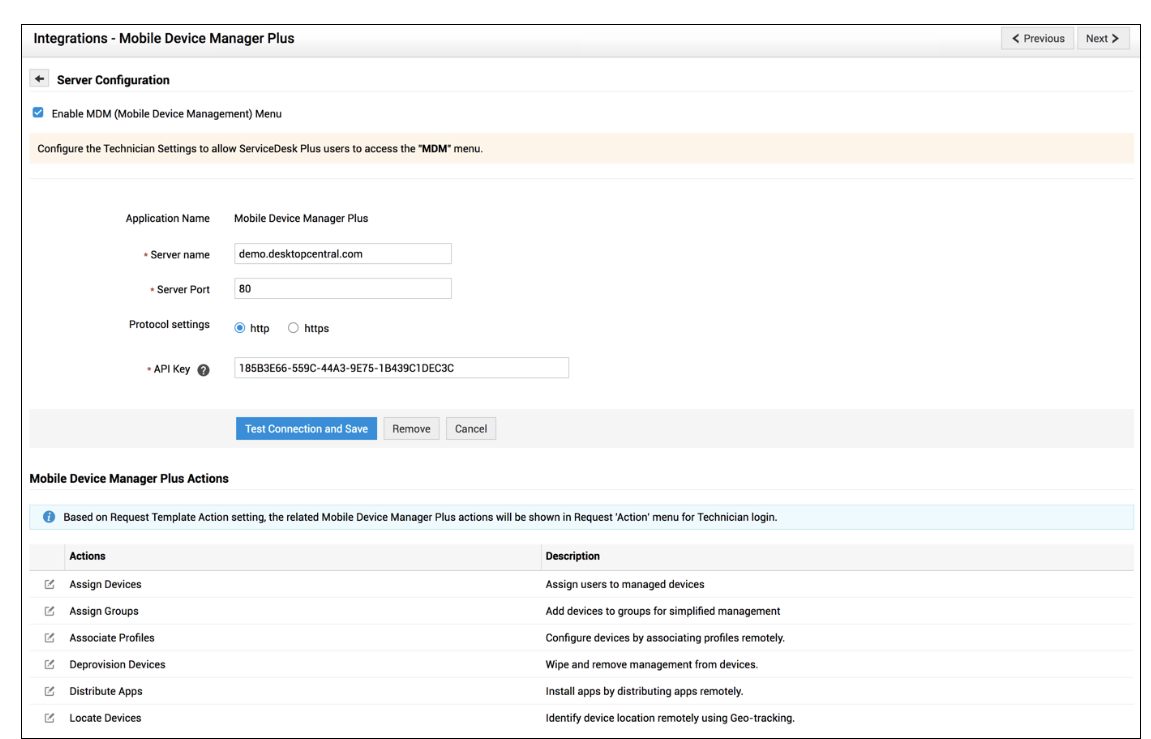
Task: Click the back arrow beside Server Configuration
Action: tap(40, 79)
